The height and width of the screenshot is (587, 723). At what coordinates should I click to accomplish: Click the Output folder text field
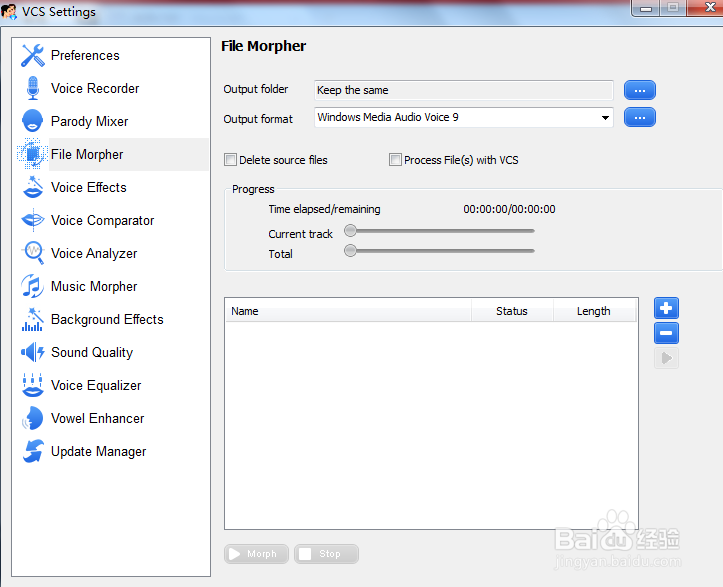(x=463, y=90)
